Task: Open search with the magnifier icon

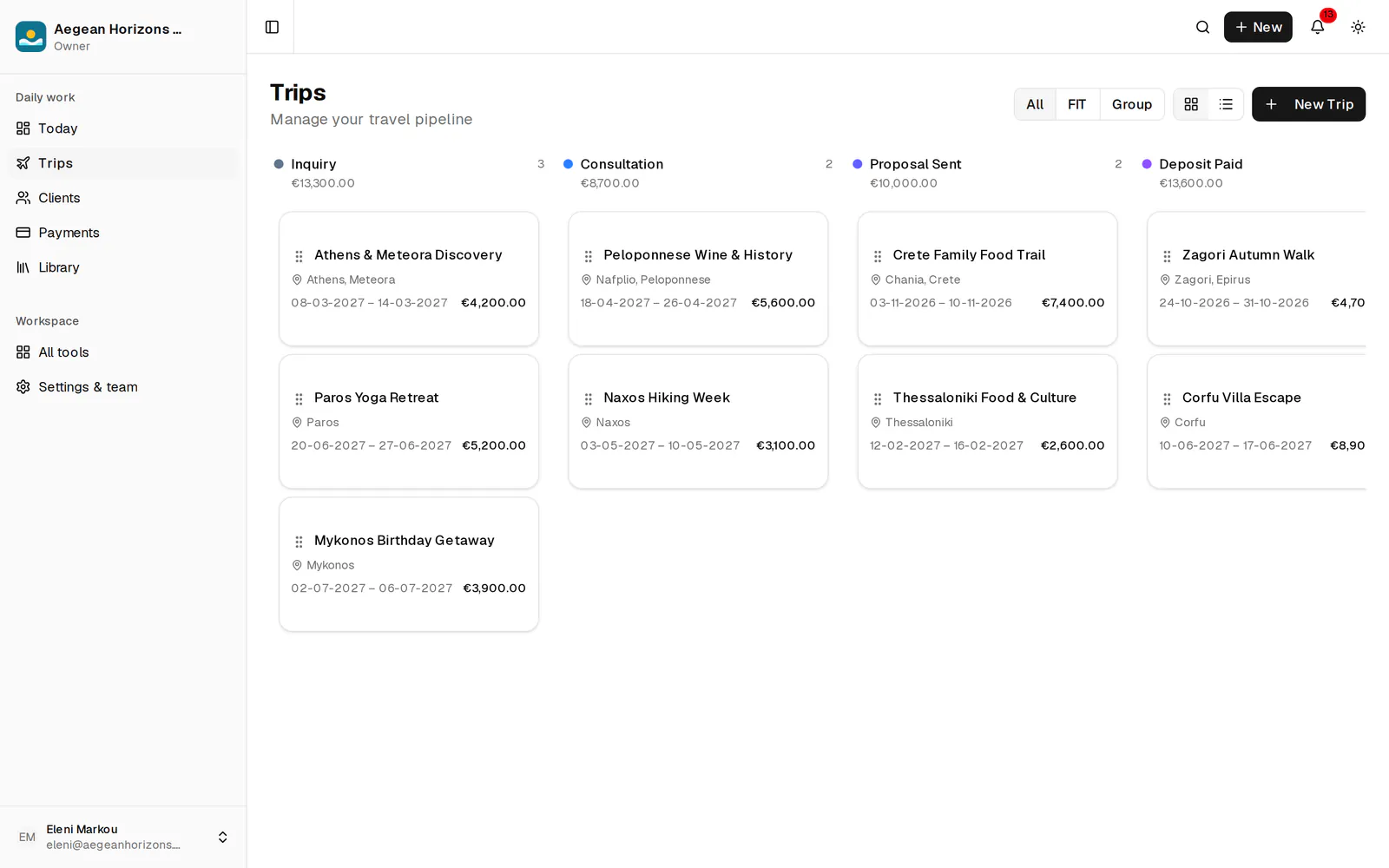Action: click(x=1202, y=27)
